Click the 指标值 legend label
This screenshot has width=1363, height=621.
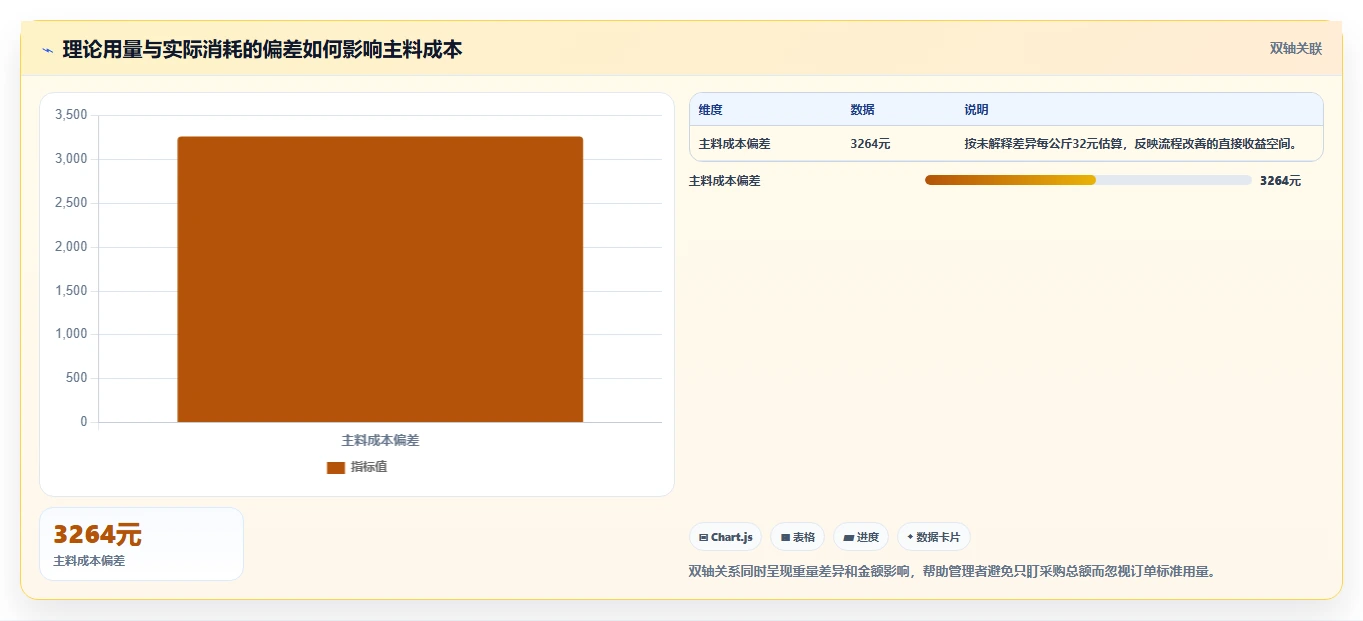pyautogui.click(x=368, y=467)
